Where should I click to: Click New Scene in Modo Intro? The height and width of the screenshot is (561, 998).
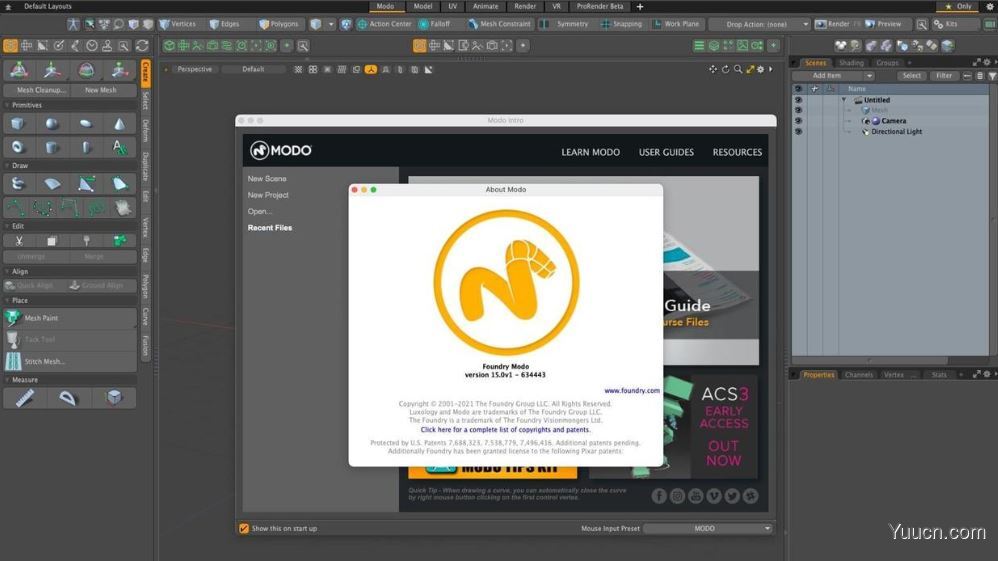pos(267,179)
